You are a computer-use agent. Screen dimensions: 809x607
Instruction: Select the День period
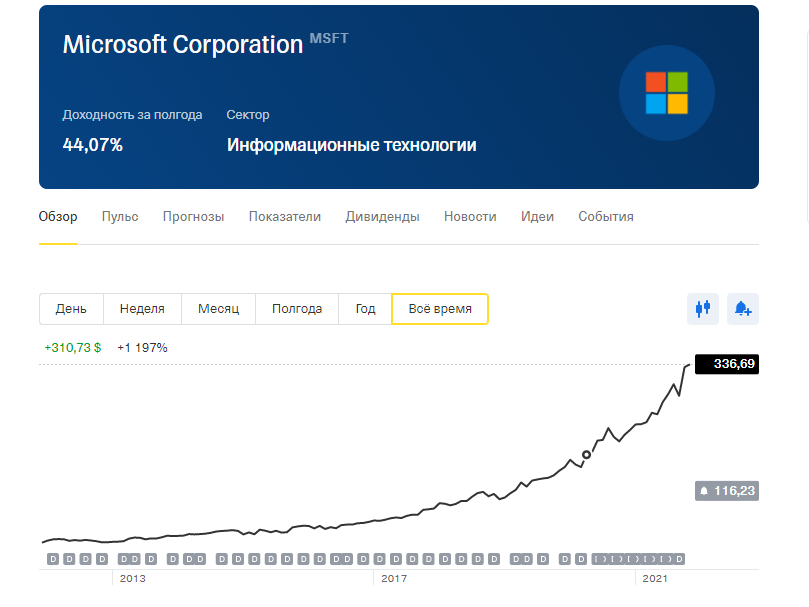pyautogui.click(x=71, y=309)
